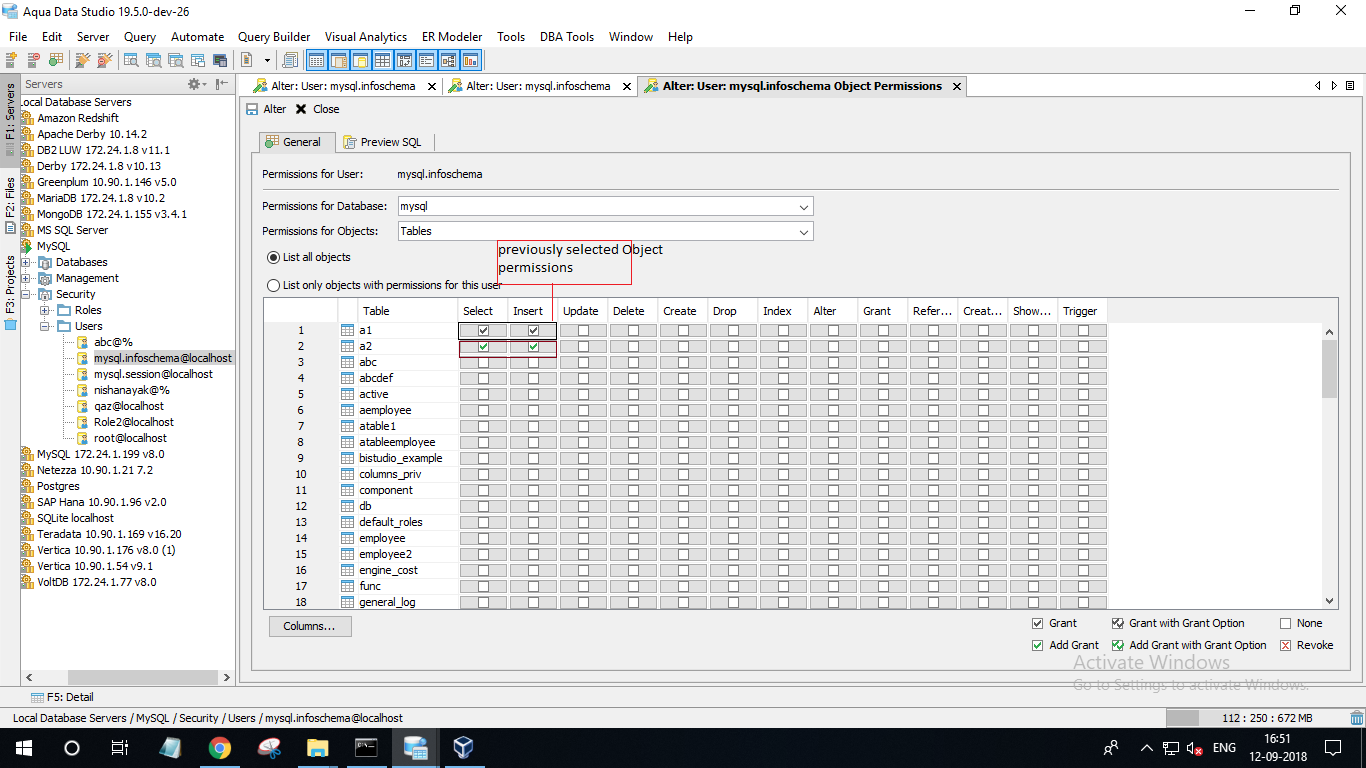This screenshot has width=1366, height=768.
Task: Select the Teradata 10.90.1.169 server
Action: (109, 534)
